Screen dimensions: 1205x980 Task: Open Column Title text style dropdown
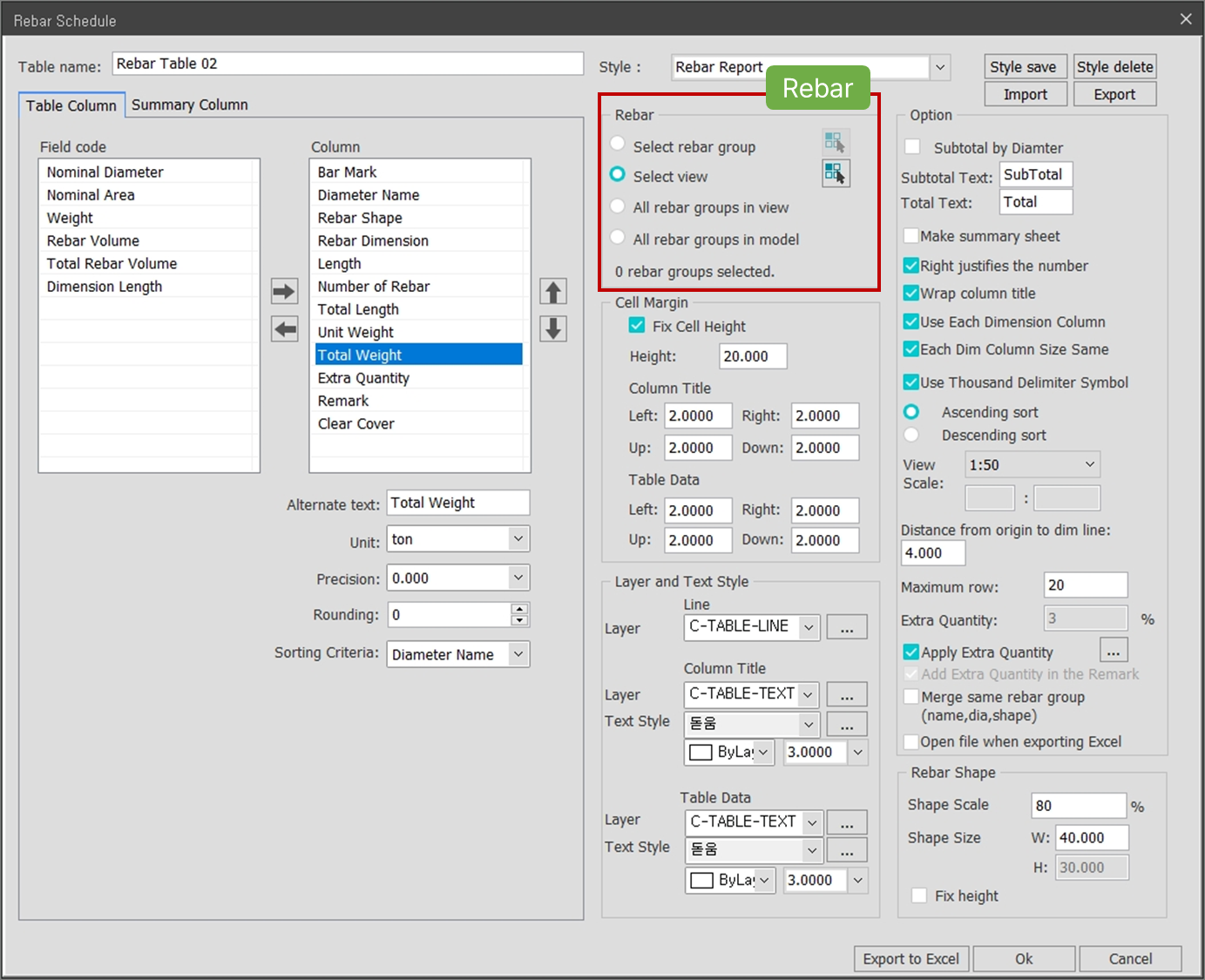coord(752,724)
